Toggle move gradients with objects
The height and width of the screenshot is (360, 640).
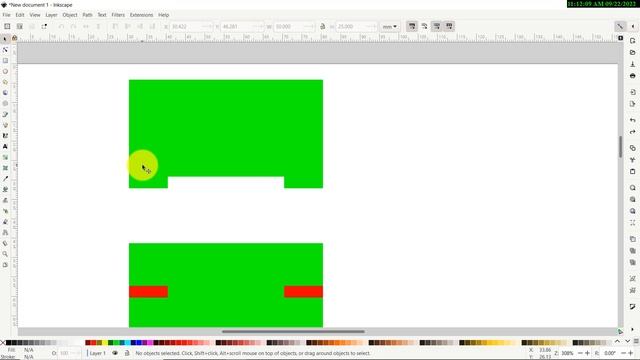(x=437, y=26)
